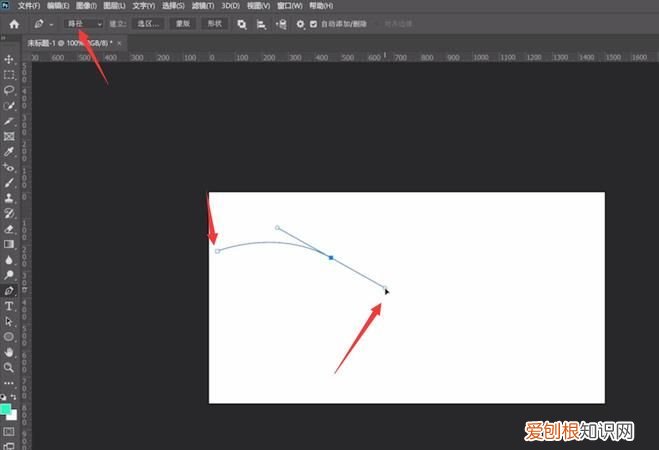
Task: Click the green foreground color swatch
Action: (x=6, y=409)
